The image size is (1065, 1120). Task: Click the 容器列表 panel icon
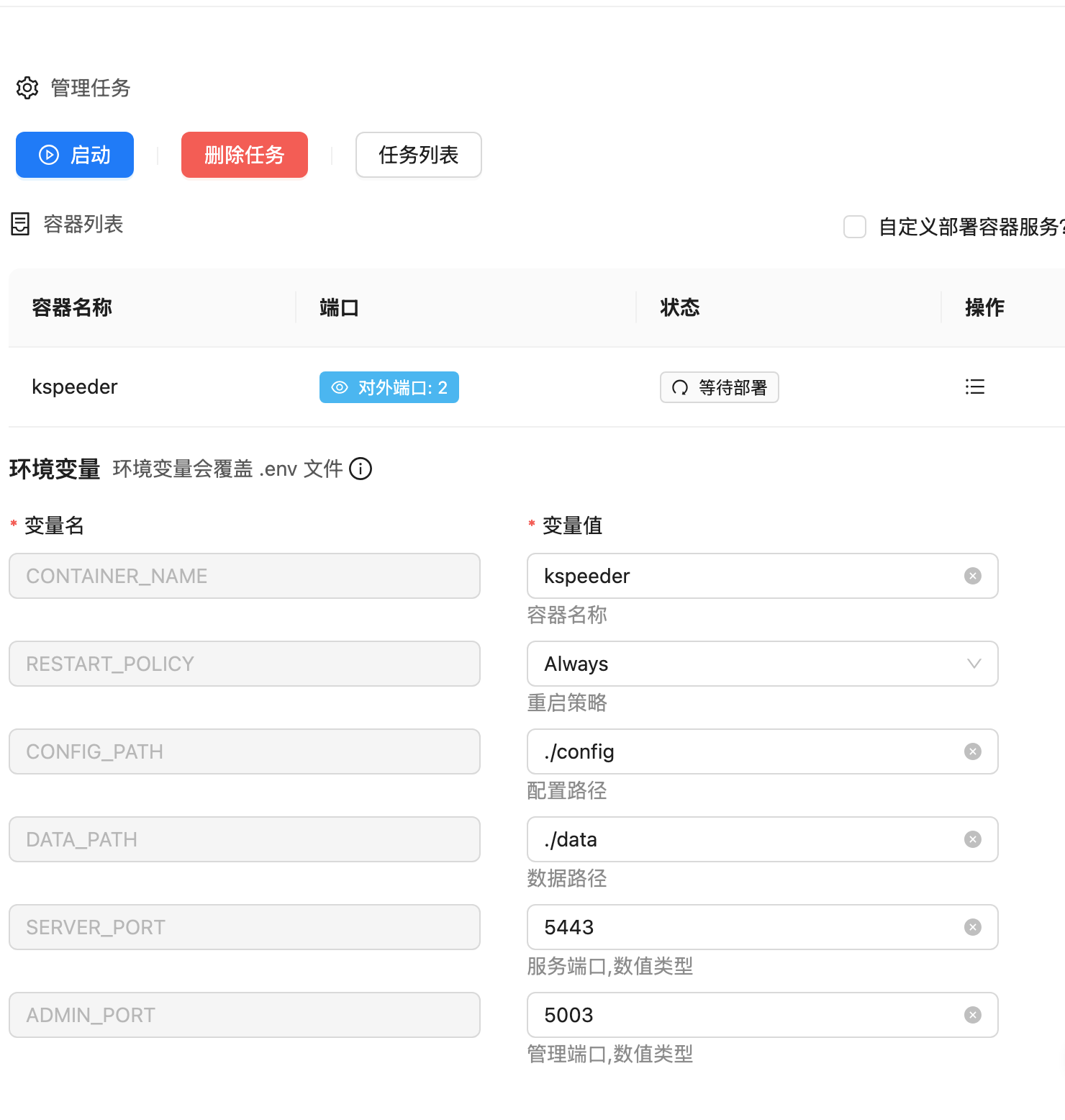tap(19, 224)
